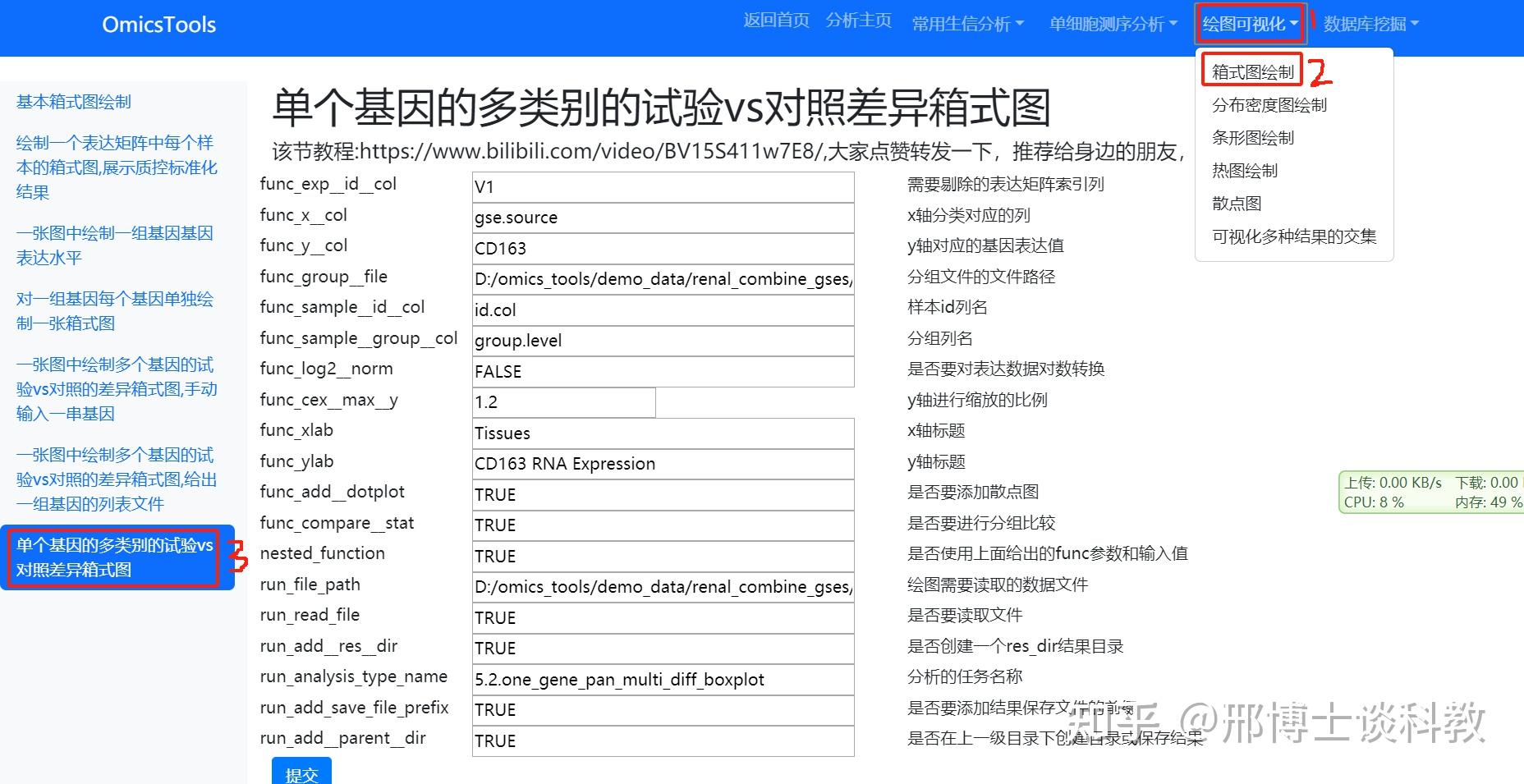Viewport: 1524px width, 784px height.
Task: Choose 热图绘制 in the visualization menu
Action: point(1244,170)
